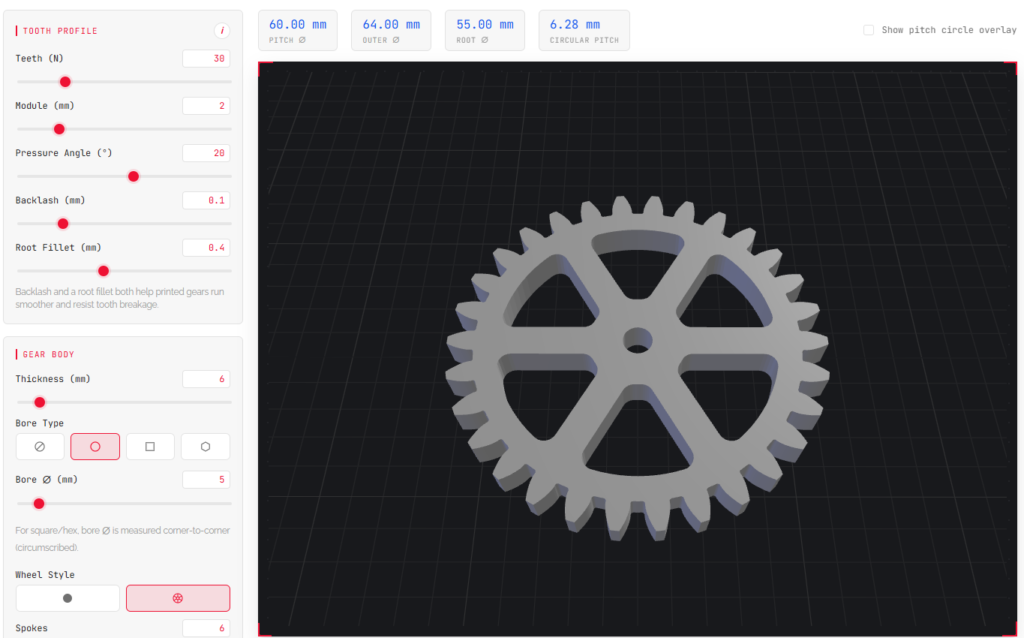Enable Show pitch circle overlay checkbox
Image resolution: width=1024 pixels, height=638 pixels.
pos(869,30)
